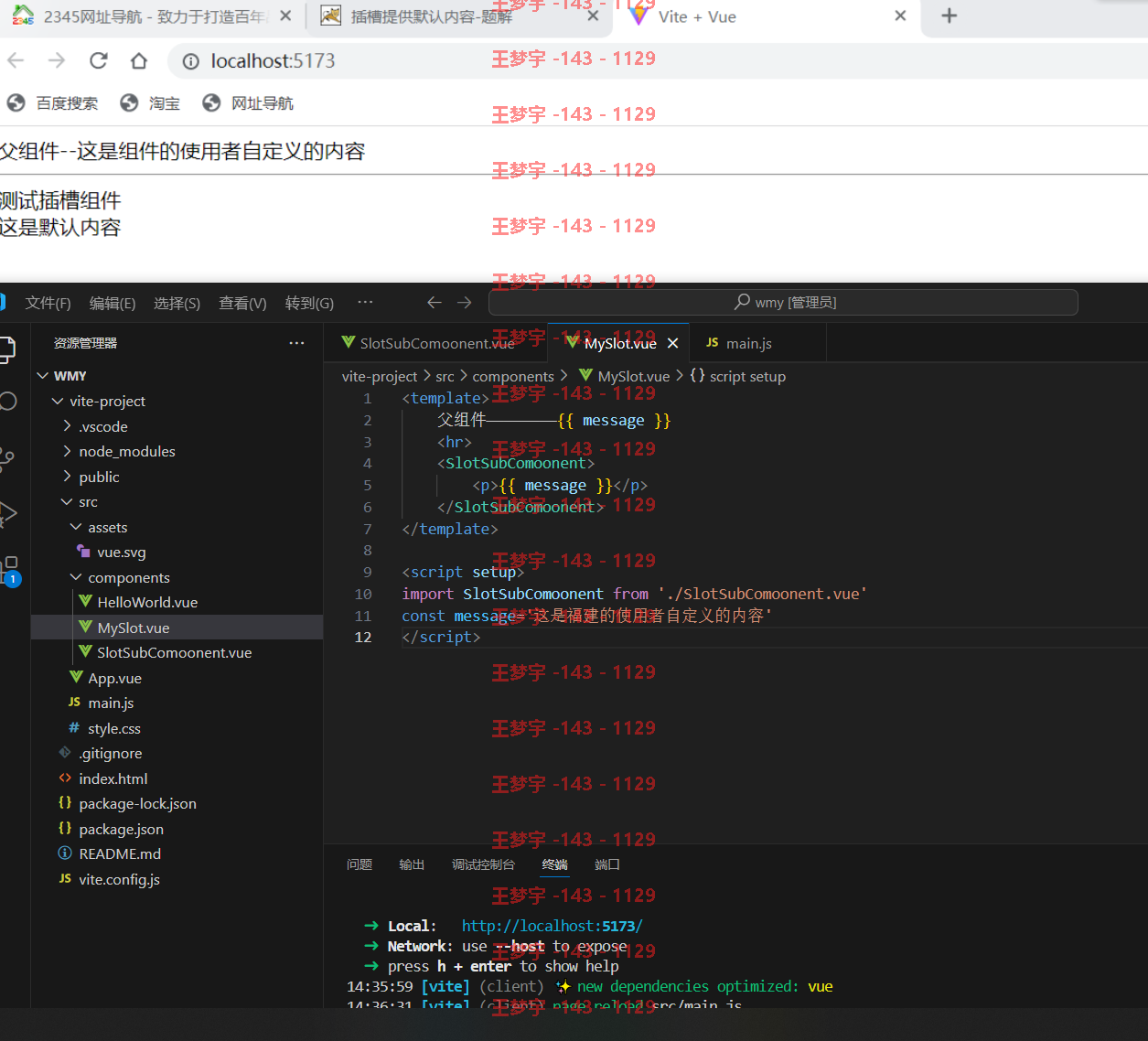Reload the localhost:5173 page
1148x1041 pixels.
coord(99,60)
